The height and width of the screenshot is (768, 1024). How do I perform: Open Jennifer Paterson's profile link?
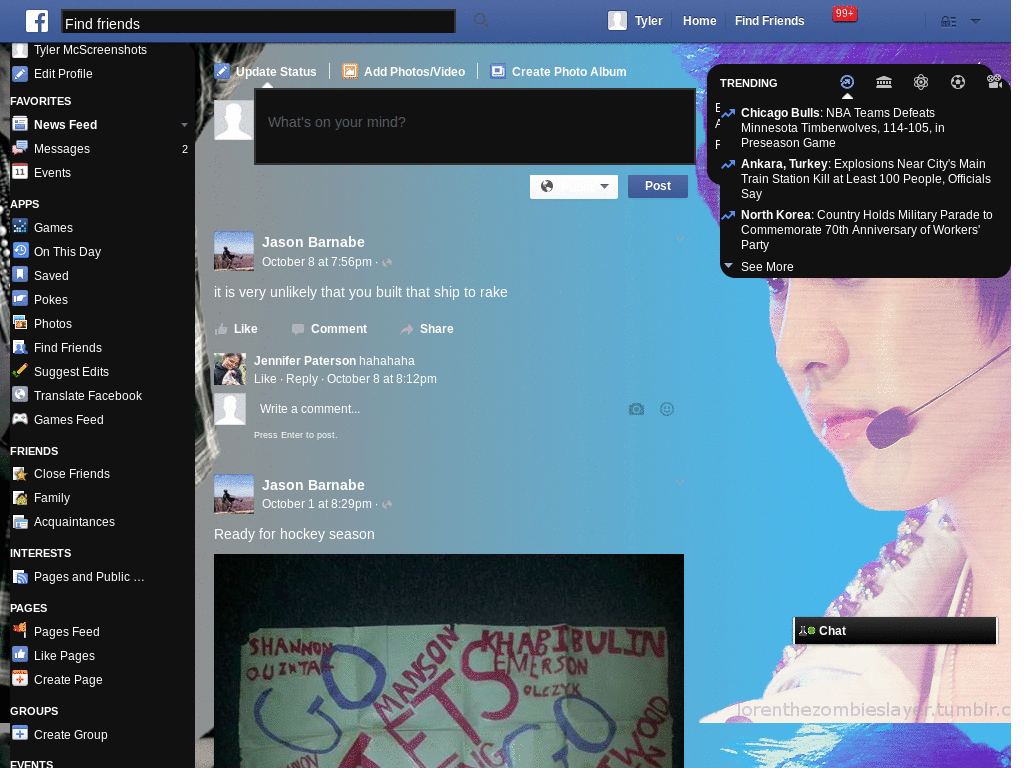pyautogui.click(x=305, y=360)
